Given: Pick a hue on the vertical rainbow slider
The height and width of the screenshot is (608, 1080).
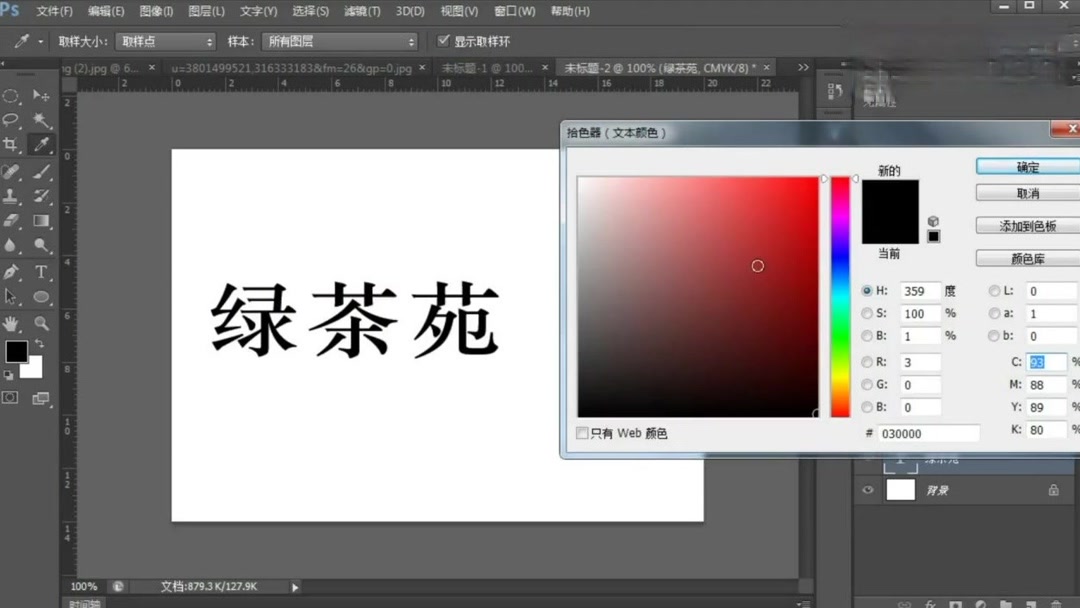Looking at the screenshot, I should pyautogui.click(x=840, y=295).
